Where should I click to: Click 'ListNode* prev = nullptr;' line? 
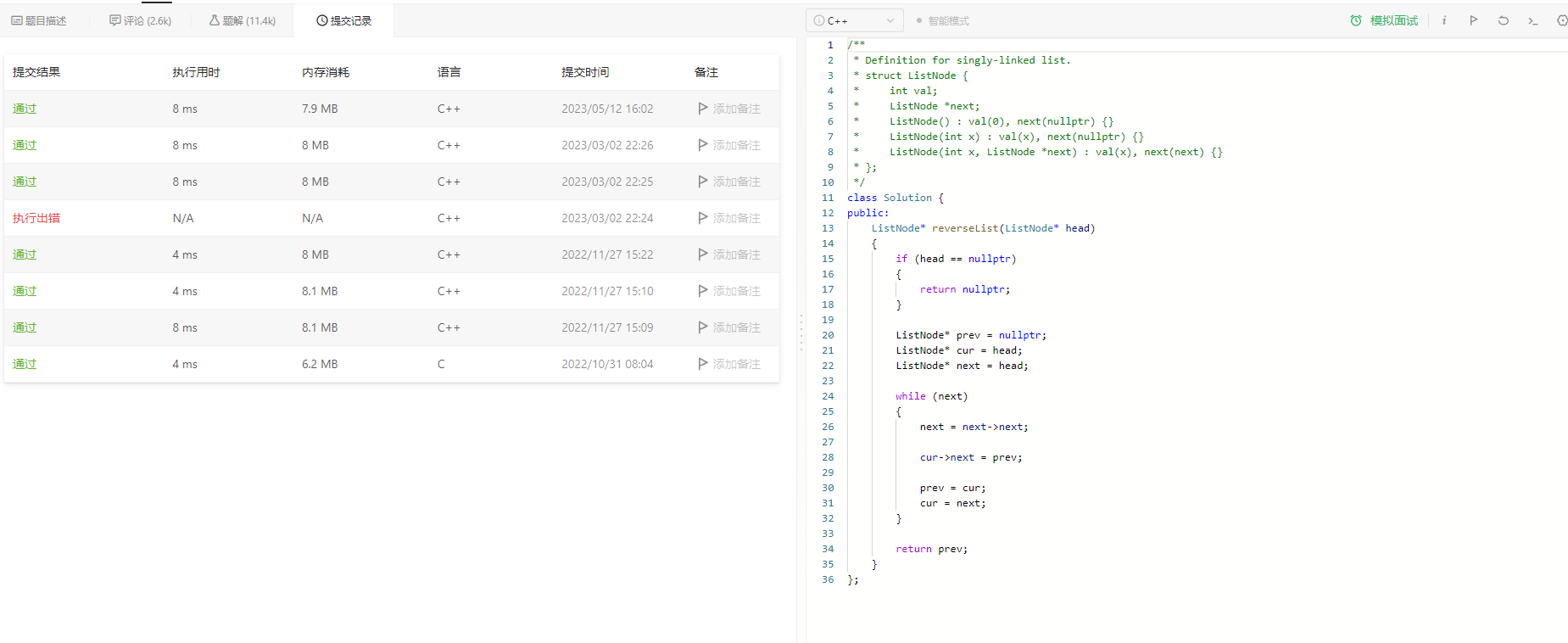971,335
